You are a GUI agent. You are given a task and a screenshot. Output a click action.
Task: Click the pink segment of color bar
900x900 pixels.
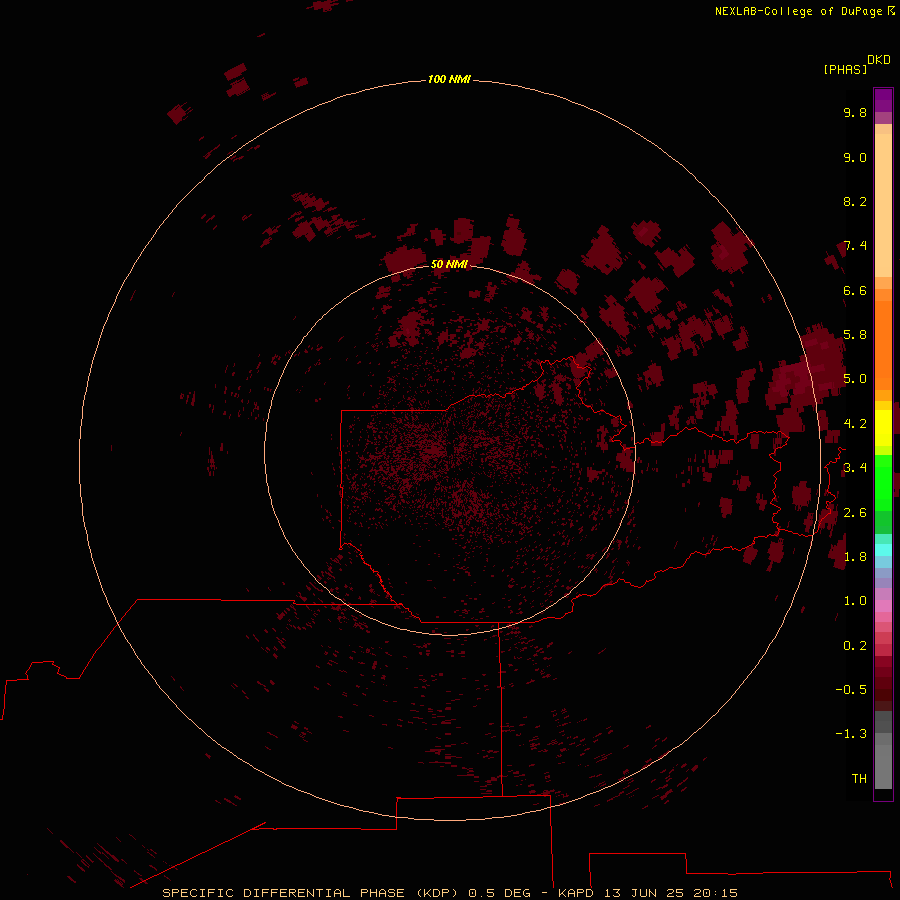click(x=883, y=606)
